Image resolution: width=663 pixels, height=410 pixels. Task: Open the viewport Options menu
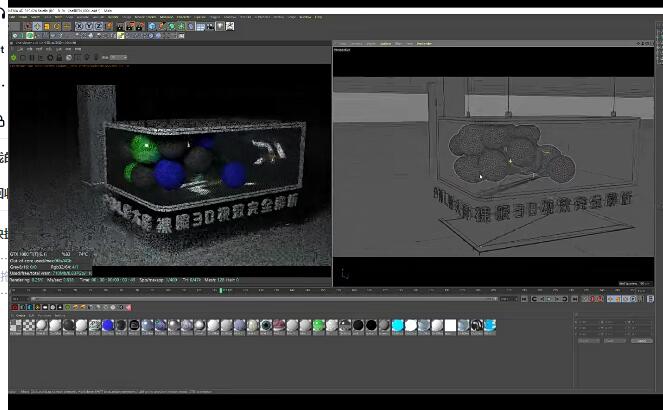coord(386,44)
